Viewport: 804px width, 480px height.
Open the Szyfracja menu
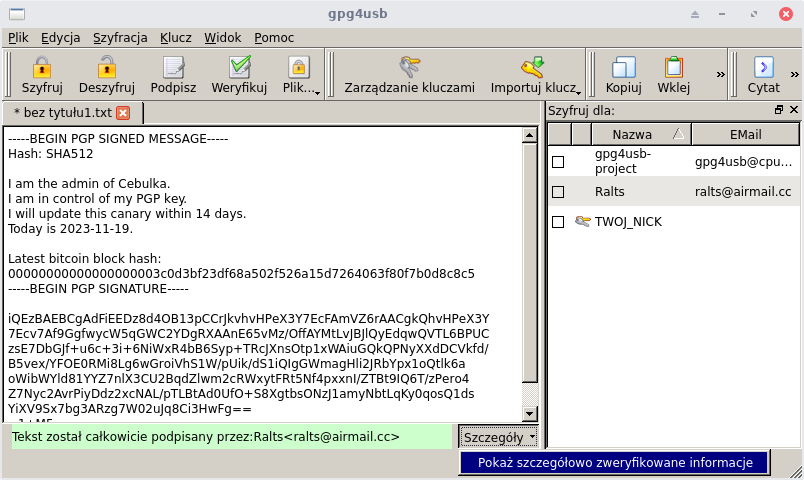[x=120, y=37]
